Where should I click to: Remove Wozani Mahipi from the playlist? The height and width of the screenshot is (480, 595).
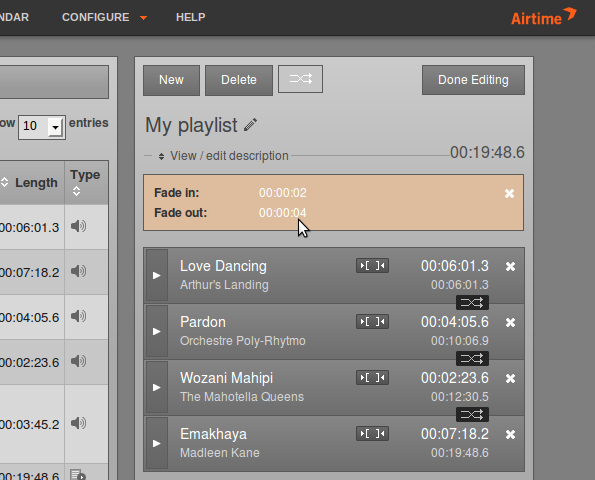[x=510, y=378]
